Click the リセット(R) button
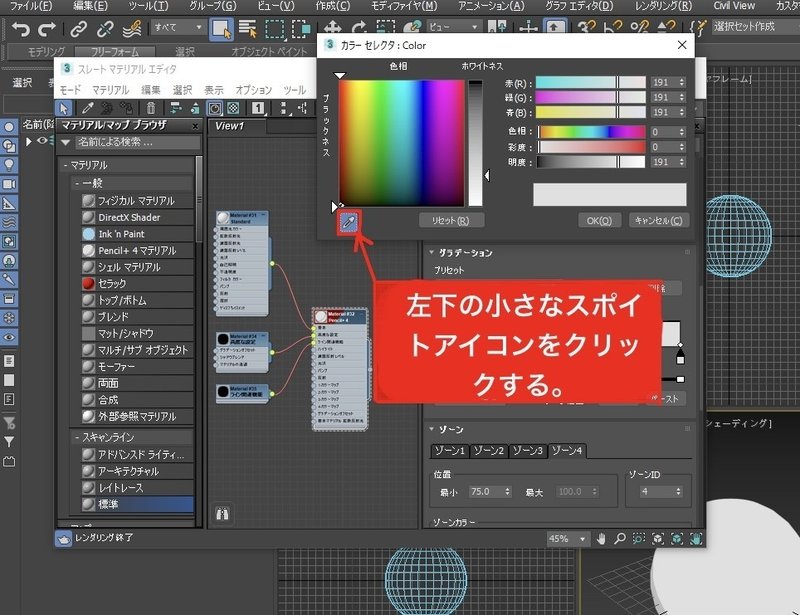The image size is (800, 615). (451, 220)
